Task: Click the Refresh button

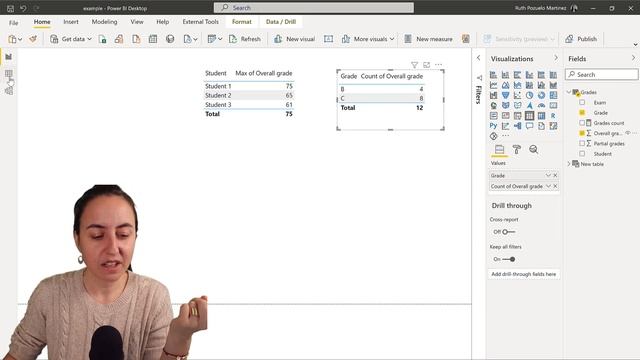Action: (x=244, y=39)
